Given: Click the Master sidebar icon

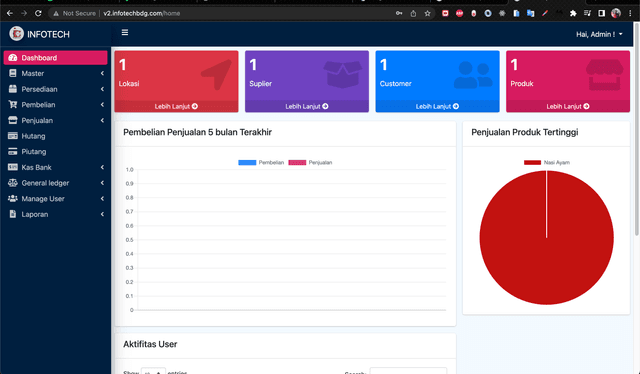Looking at the screenshot, I should pos(13,73).
